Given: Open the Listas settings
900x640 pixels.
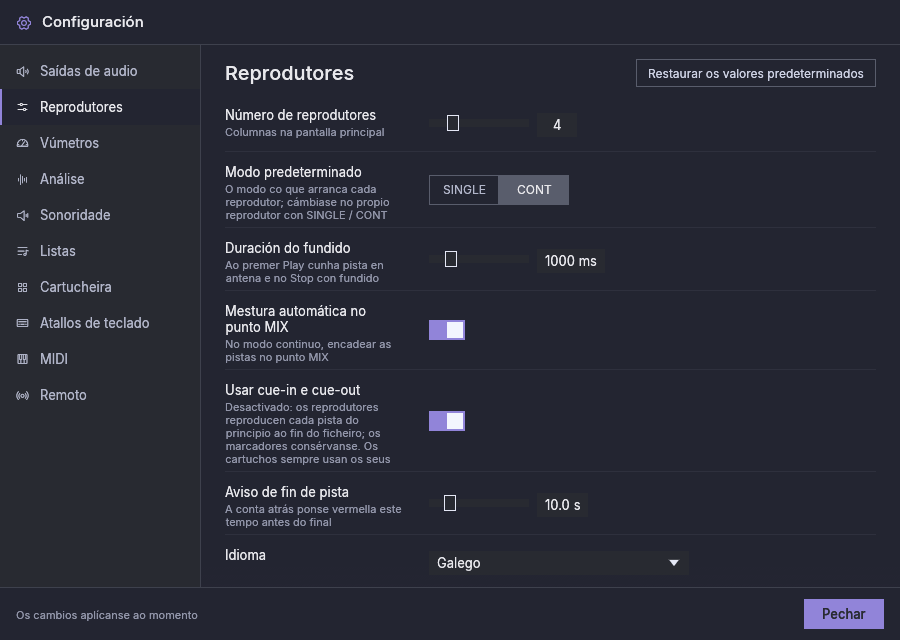Looking at the screenshot, I should pyautogui.click(x=100, y=251).
